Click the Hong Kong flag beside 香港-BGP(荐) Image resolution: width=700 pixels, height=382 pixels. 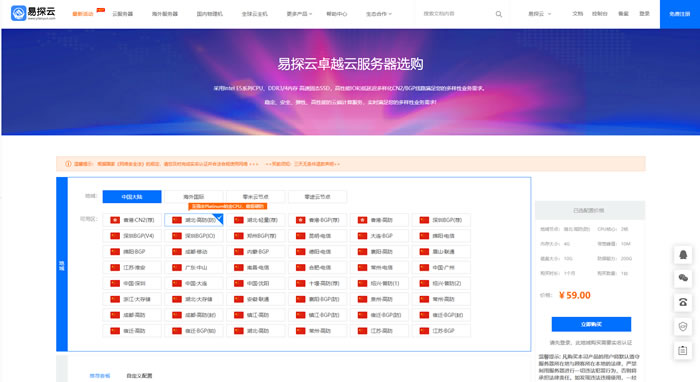[x=300, y=220]
